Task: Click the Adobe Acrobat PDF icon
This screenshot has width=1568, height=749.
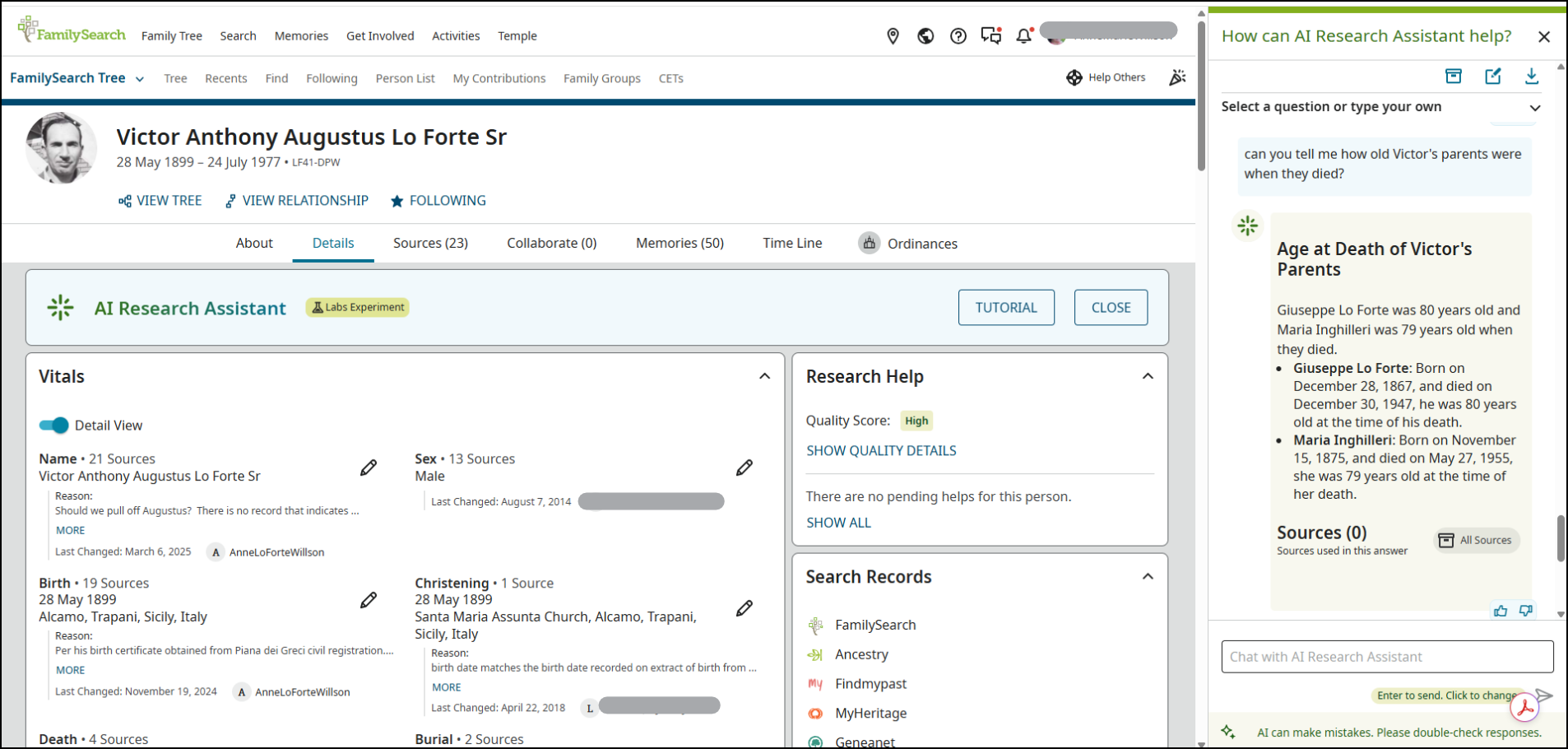Action: [1525, 708]
